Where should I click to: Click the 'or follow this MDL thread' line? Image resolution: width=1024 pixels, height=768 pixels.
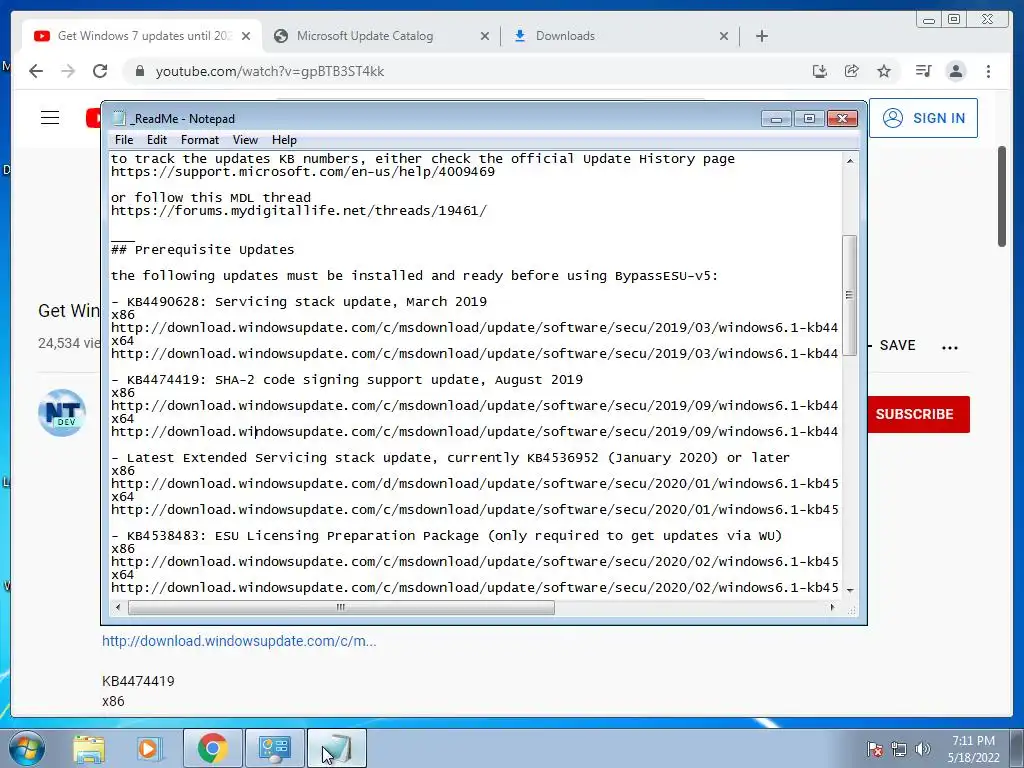coord(211,198)
